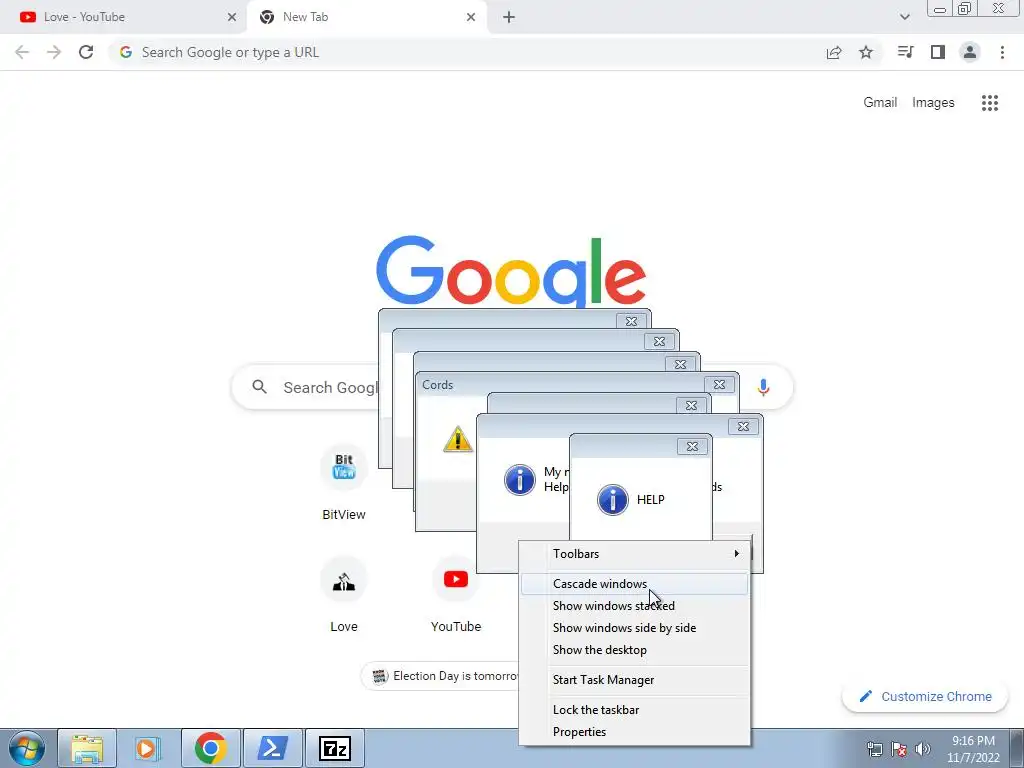Open the side panel icon
Screen dimensions: 1024x768
(x=938, y=52)
